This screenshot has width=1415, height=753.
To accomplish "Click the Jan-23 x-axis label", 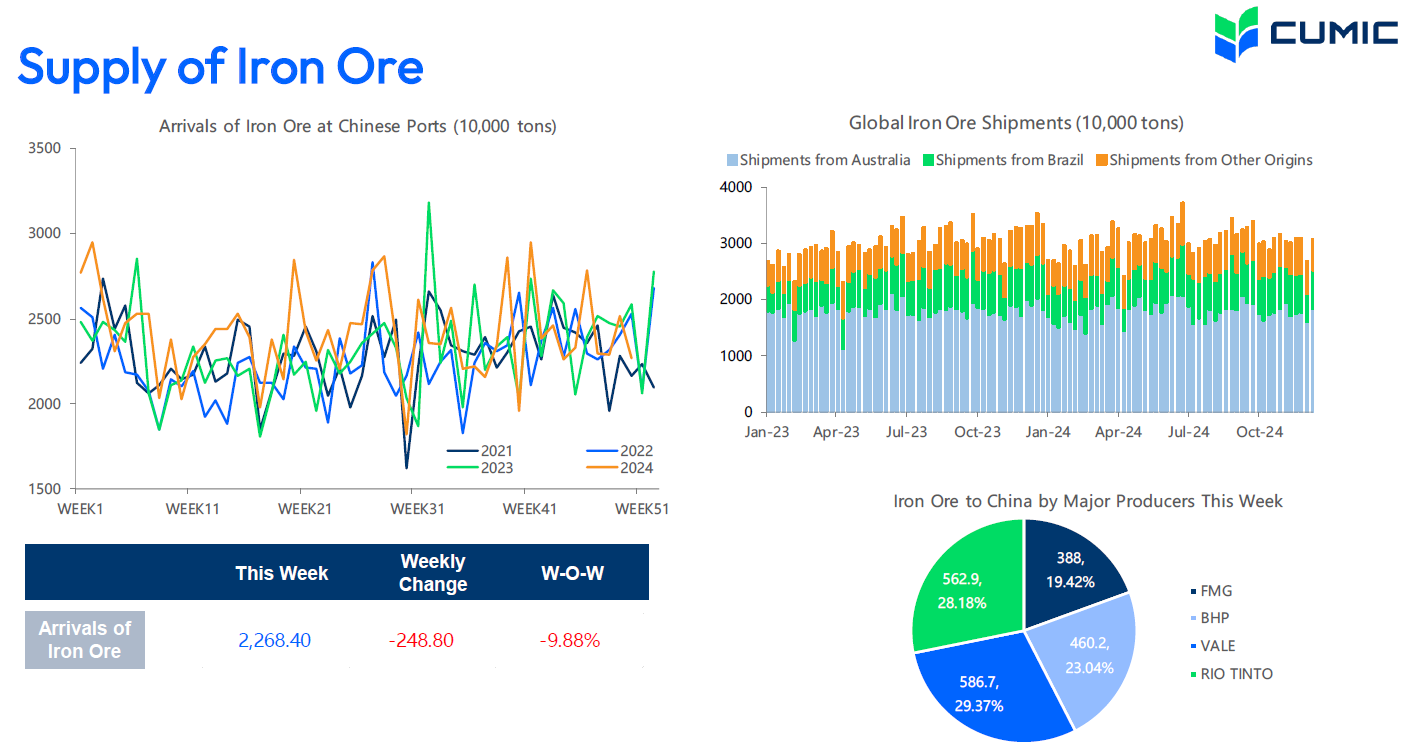I will (x=766, y=432).
